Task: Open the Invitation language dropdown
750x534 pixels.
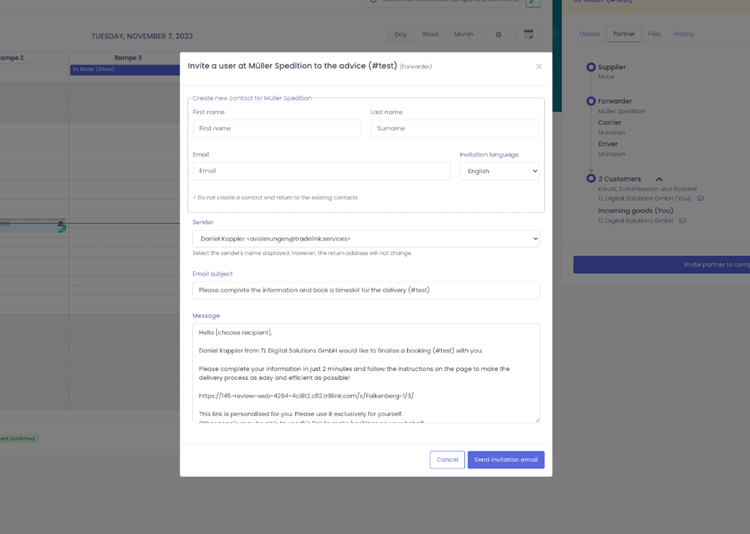Action: tap(499, 171)
